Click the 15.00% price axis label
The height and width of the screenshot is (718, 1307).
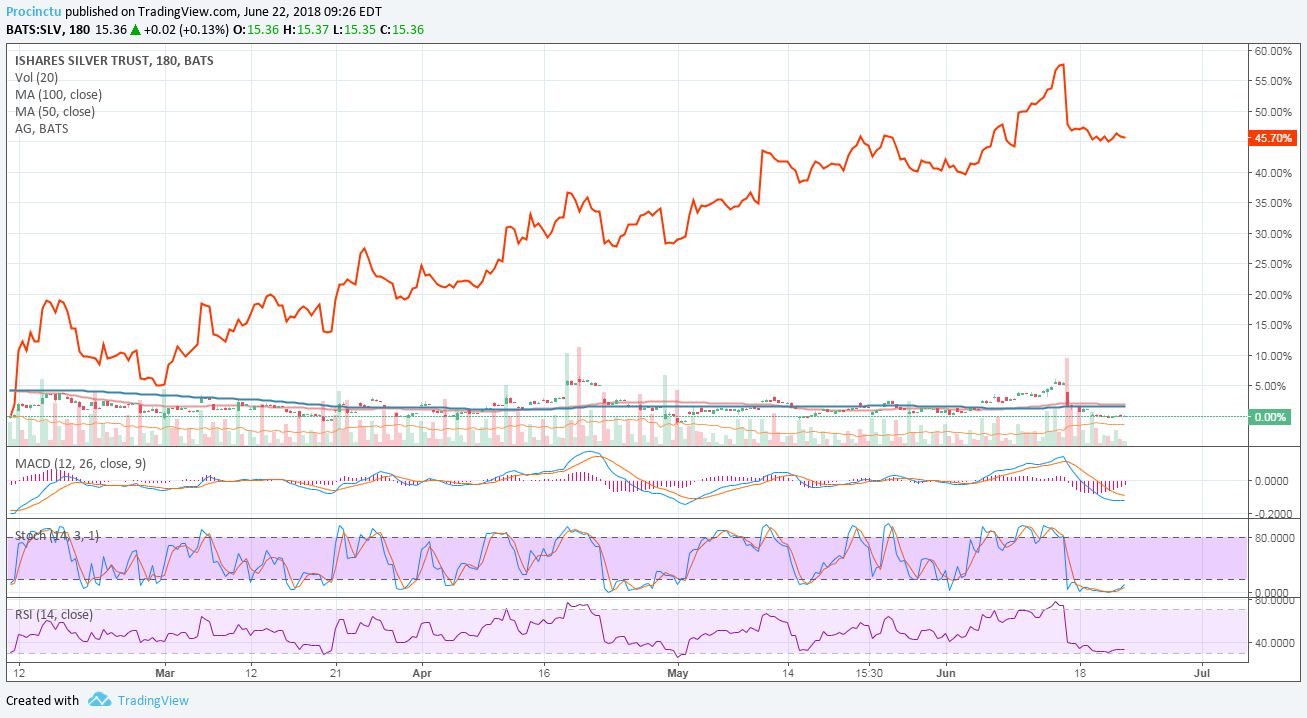pyautogui.click(x=1275, y=325)
